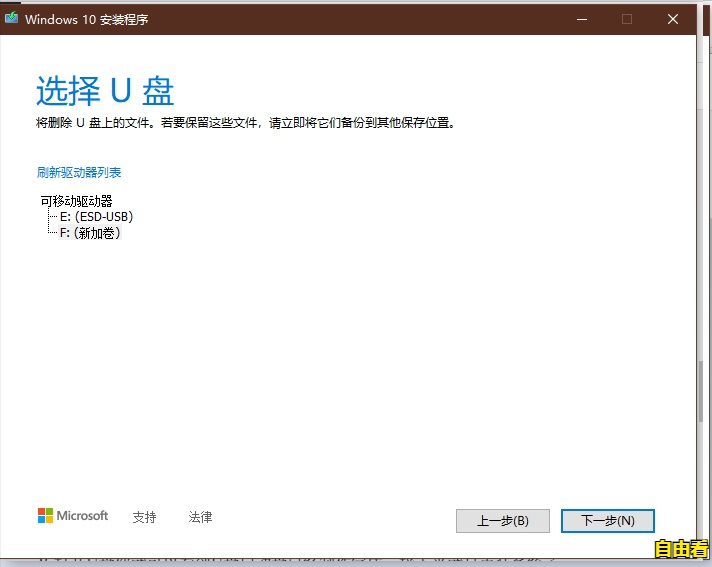Click the 下一步(N) button

[608, 521]
